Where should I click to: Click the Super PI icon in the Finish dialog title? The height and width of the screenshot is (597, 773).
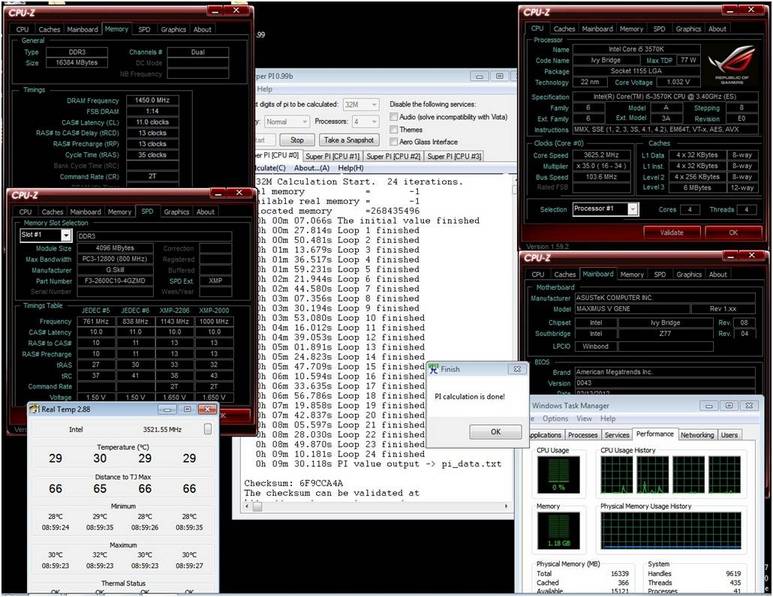tap(433, 369)
